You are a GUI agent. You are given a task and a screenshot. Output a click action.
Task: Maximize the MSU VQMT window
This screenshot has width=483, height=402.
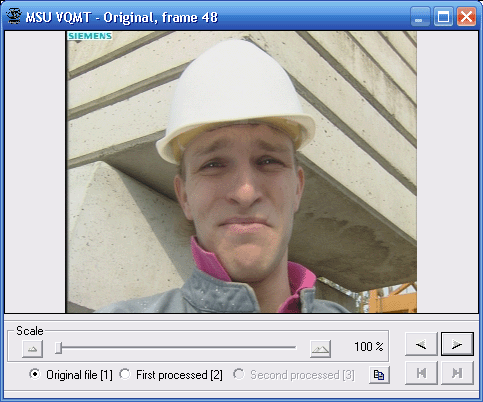pos(443,16)
